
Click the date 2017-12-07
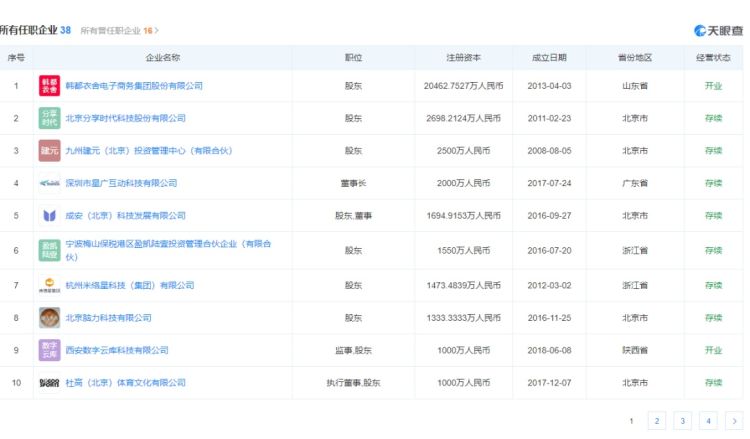[549, 383]
